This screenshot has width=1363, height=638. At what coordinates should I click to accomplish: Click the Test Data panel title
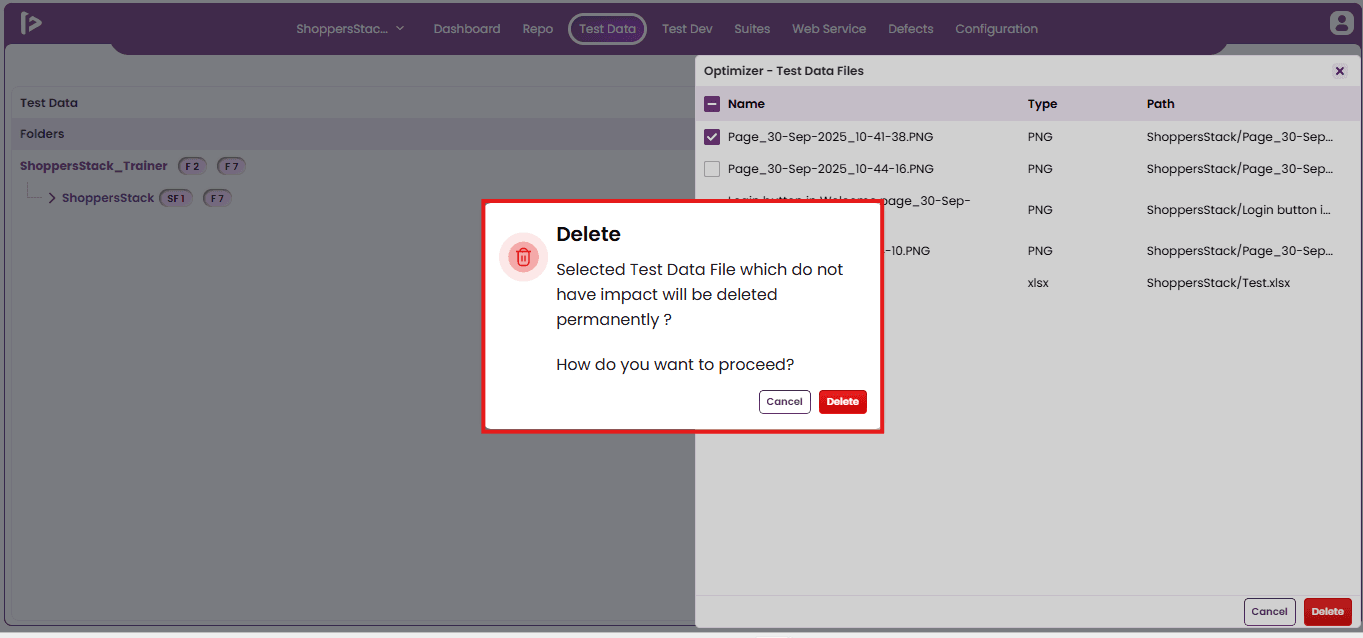[x=49, y=103]
